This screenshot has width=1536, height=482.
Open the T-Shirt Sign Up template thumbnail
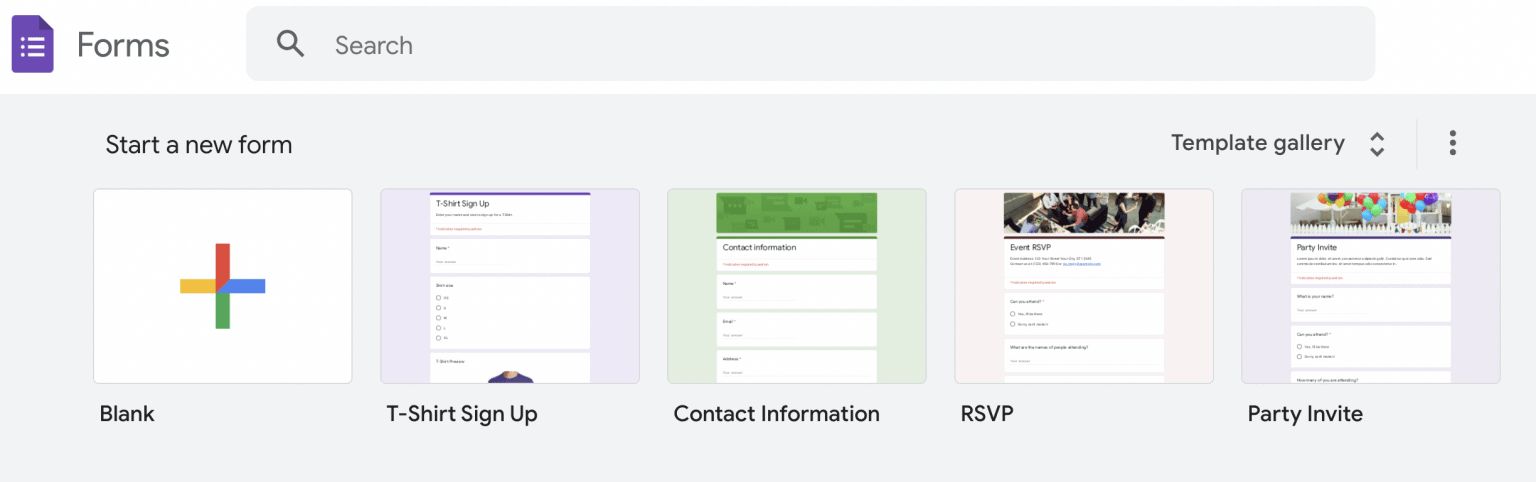point(510,286)
